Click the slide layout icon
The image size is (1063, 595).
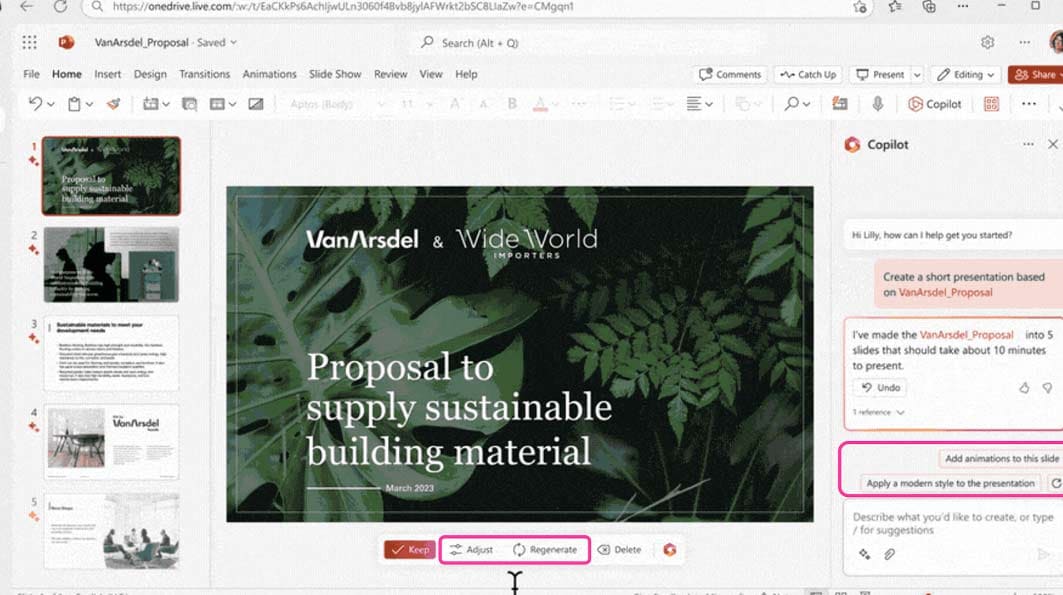click(217, 104)
